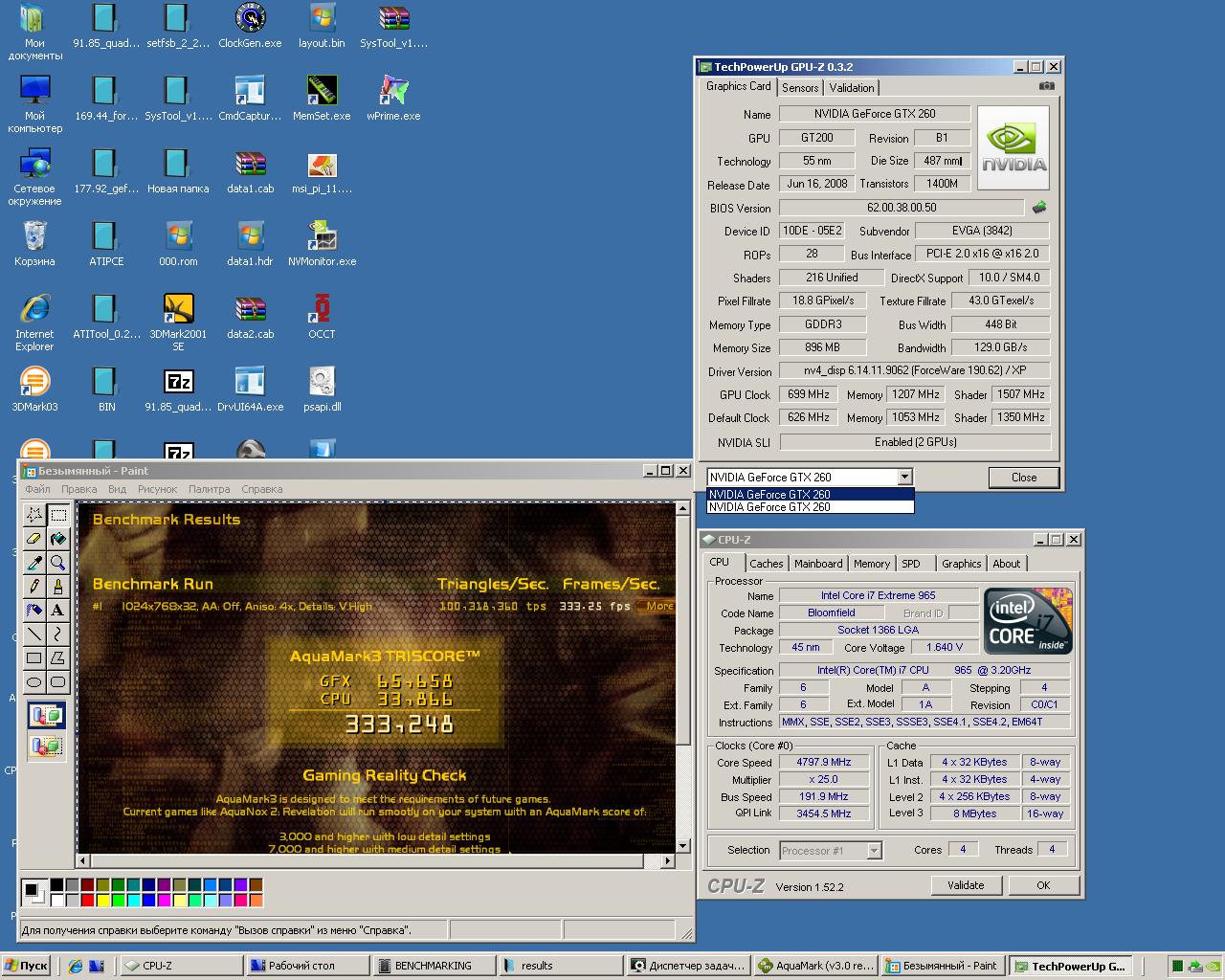Switch to Диспетчер задач taskbar button
The height and width of the screenshot is (980, 1225).
(688, 966)
